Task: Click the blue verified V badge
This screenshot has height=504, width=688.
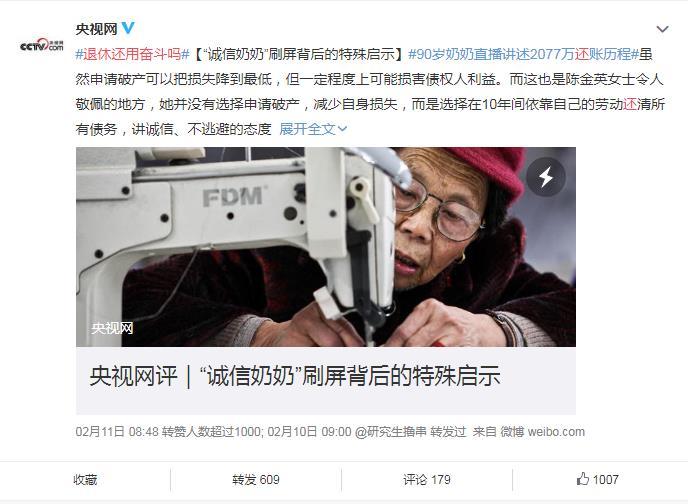Action: point(128,29)
